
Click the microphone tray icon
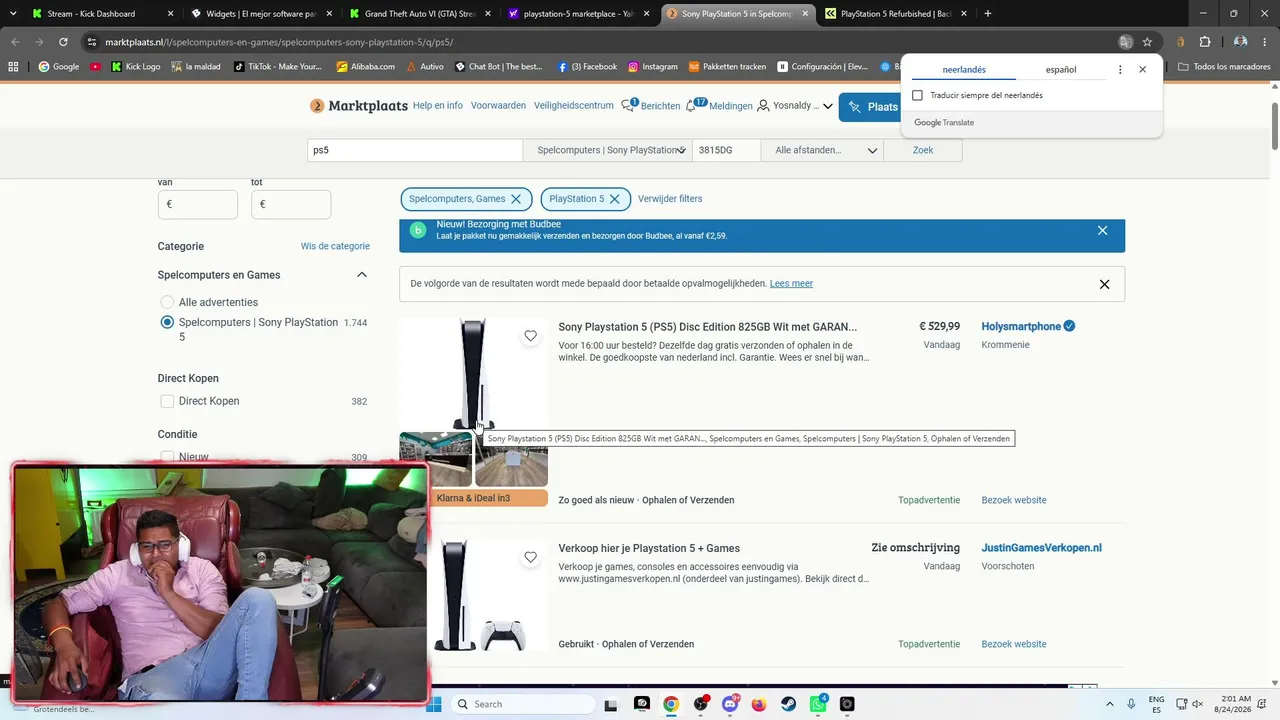(x=1131, y=704)
